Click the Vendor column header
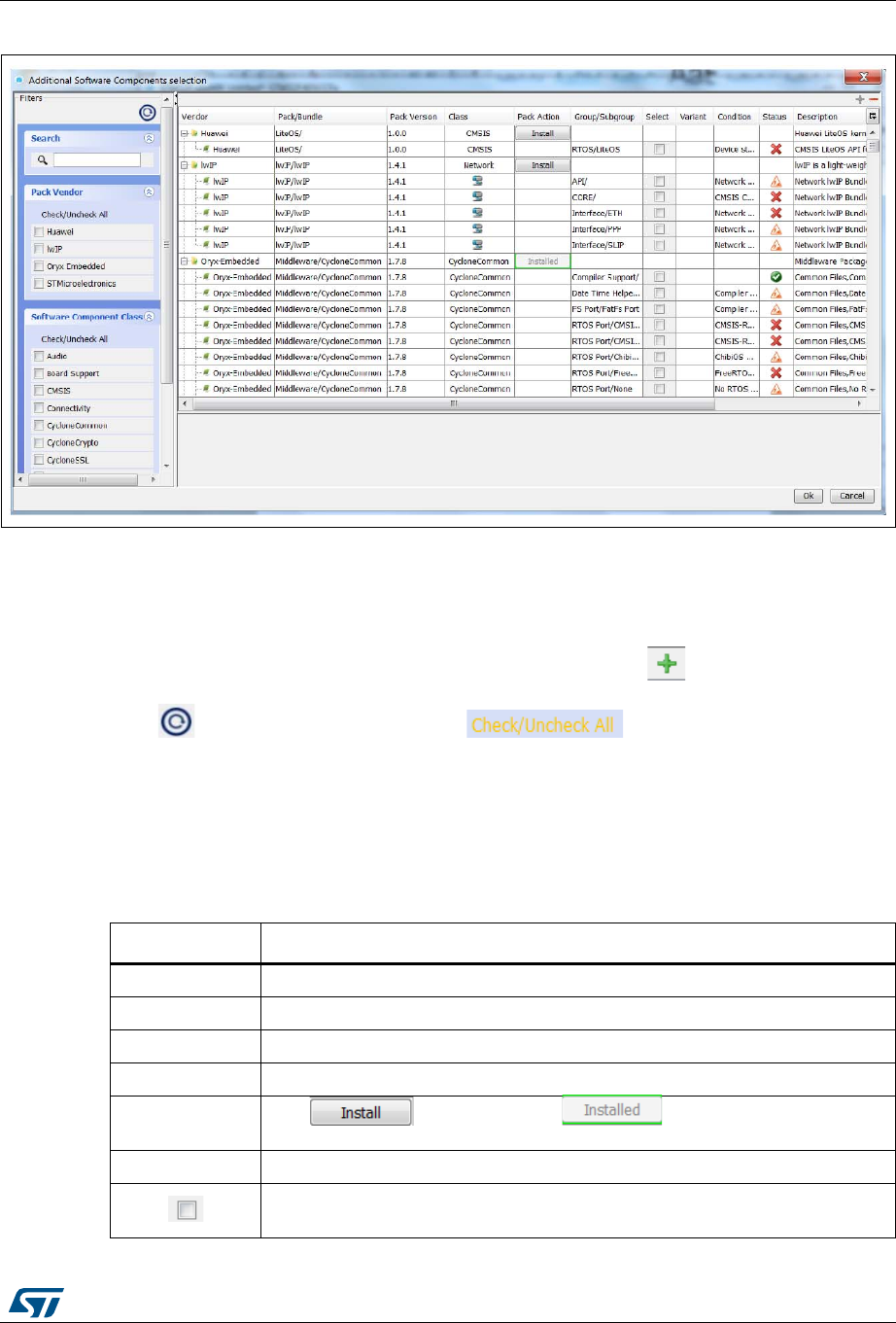Screen dimensions: 896x1323 pyautogui.click(x=225, y=117)
